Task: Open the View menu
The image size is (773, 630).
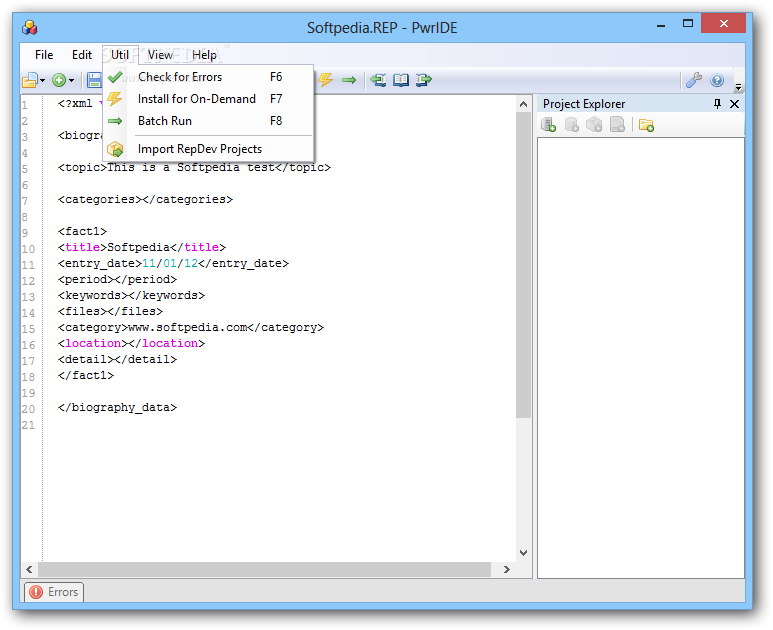Action: click(160, 55)
